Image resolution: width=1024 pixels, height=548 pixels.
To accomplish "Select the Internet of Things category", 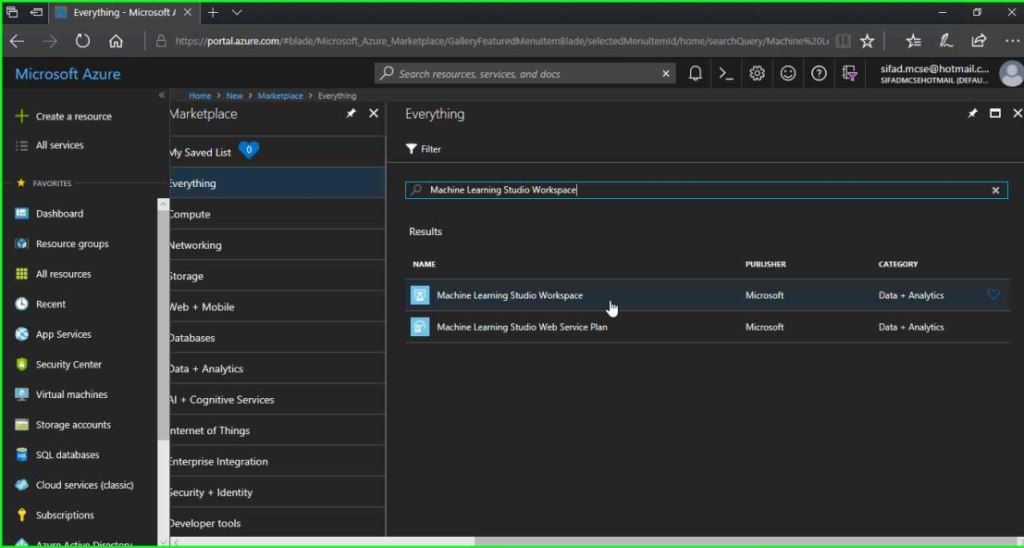I will tap(278, 430).
